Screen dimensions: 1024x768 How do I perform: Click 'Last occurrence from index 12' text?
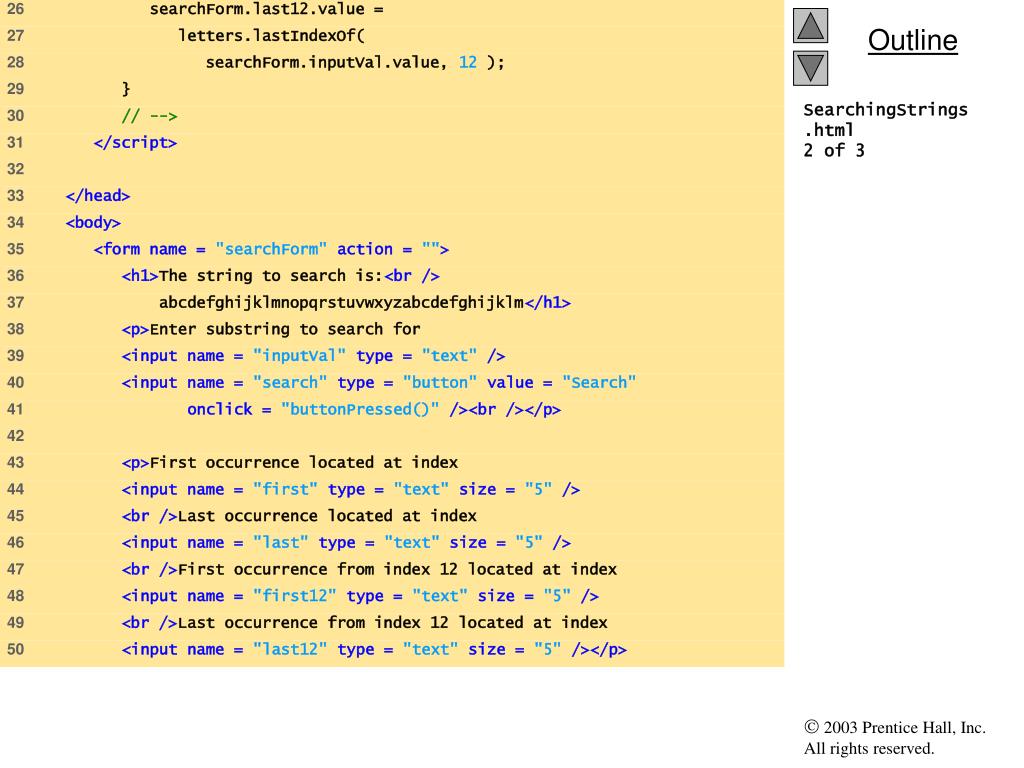313,622
